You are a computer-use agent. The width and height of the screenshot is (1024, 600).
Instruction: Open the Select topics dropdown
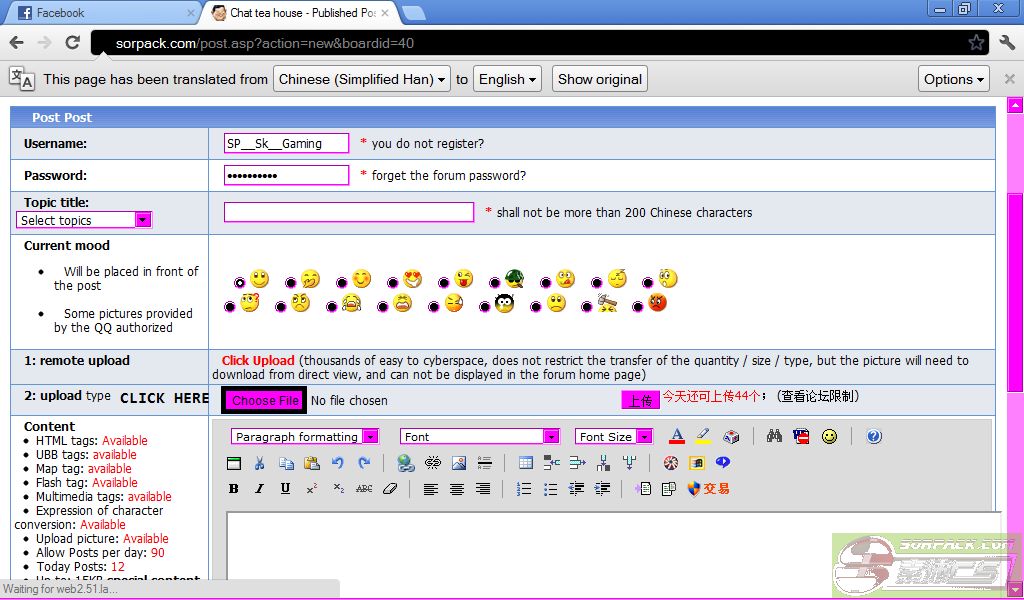coord(84,220)
